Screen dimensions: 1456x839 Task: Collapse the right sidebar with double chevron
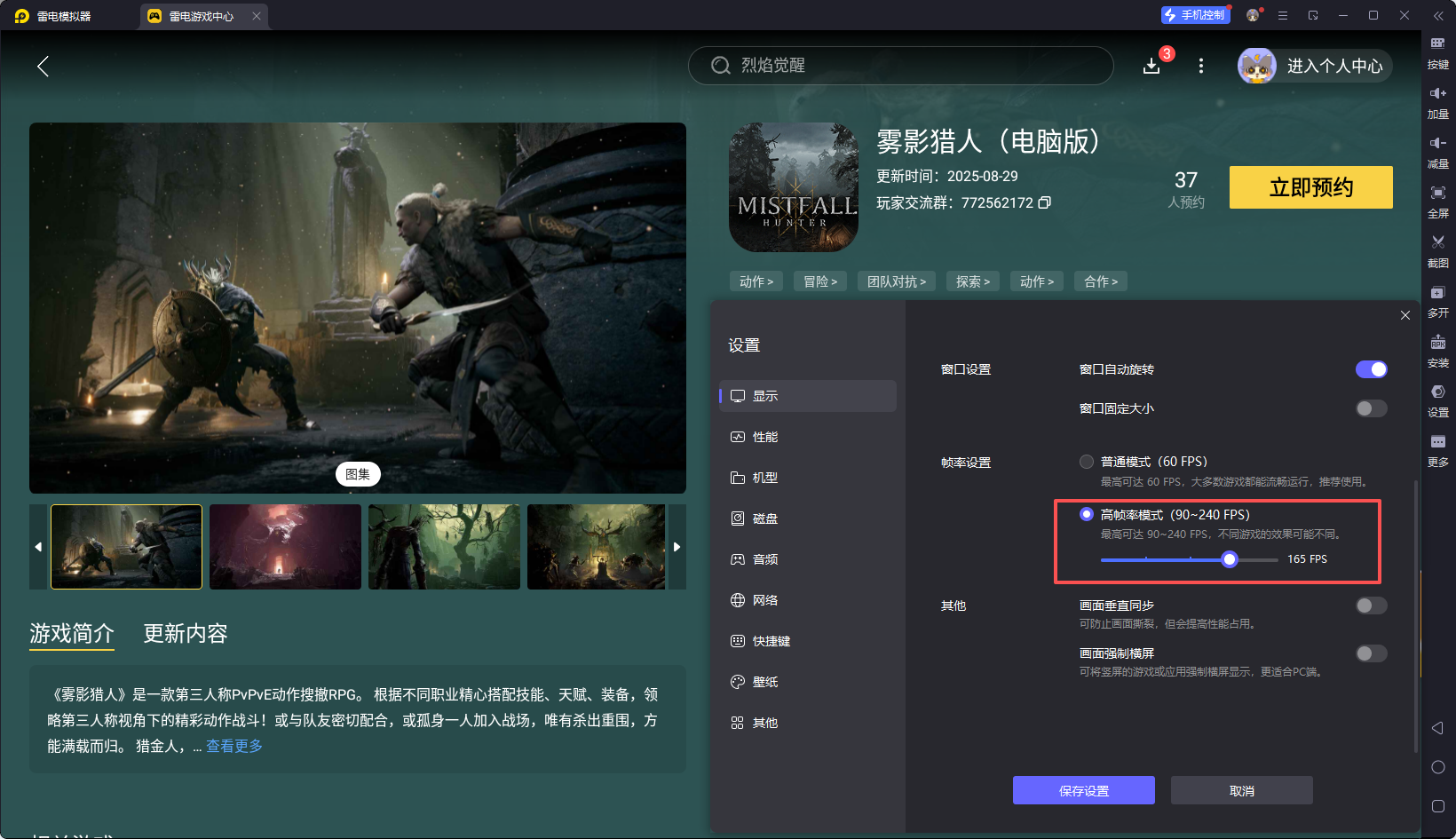1438,15
